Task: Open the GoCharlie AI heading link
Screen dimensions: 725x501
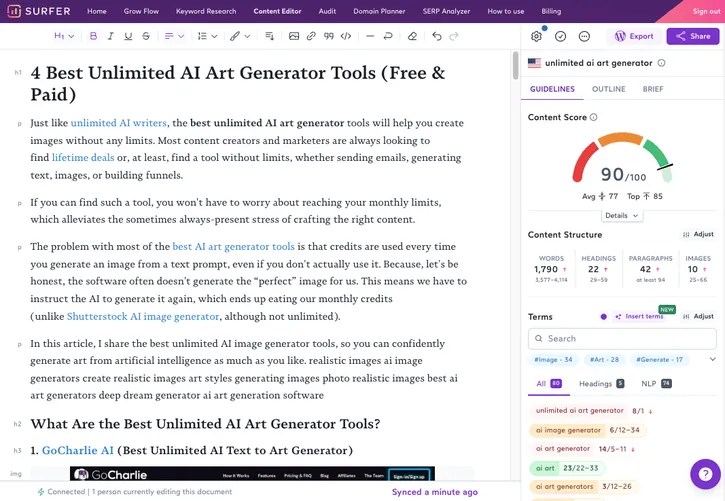Action: click(x=78, y=450)
